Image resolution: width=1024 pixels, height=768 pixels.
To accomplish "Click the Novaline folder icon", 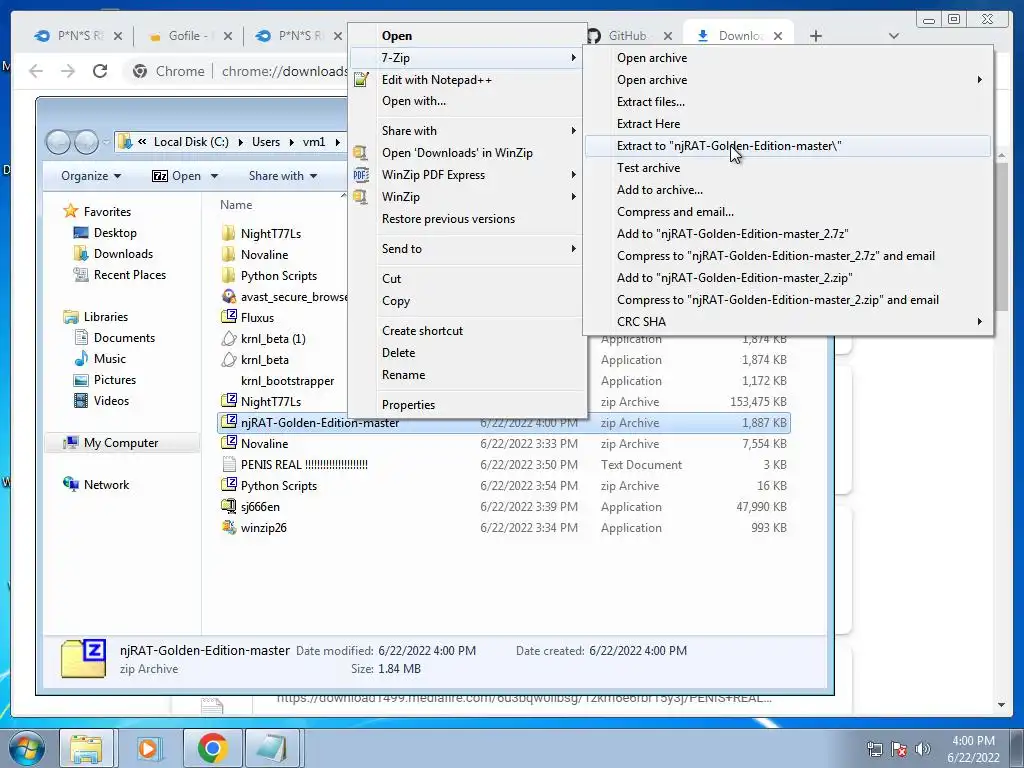I will tap(229, 255).
